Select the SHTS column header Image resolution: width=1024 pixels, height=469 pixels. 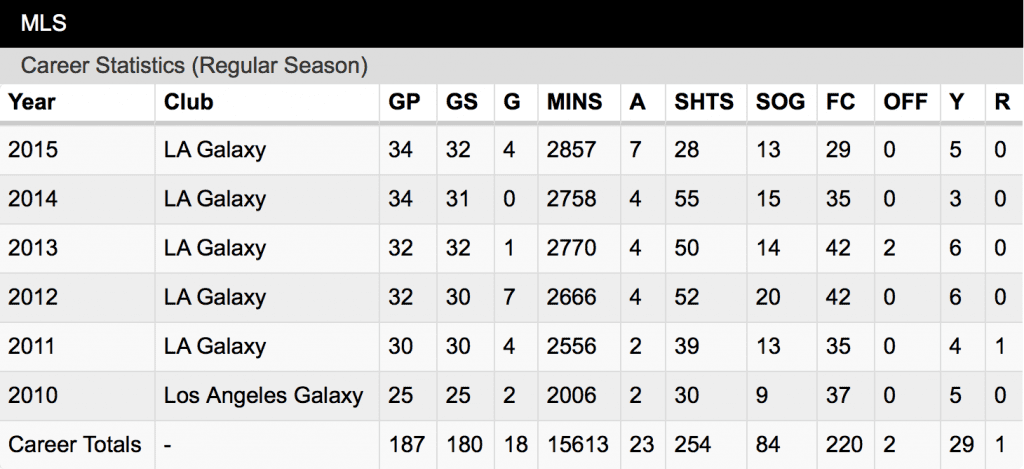[x=704, y=102]
